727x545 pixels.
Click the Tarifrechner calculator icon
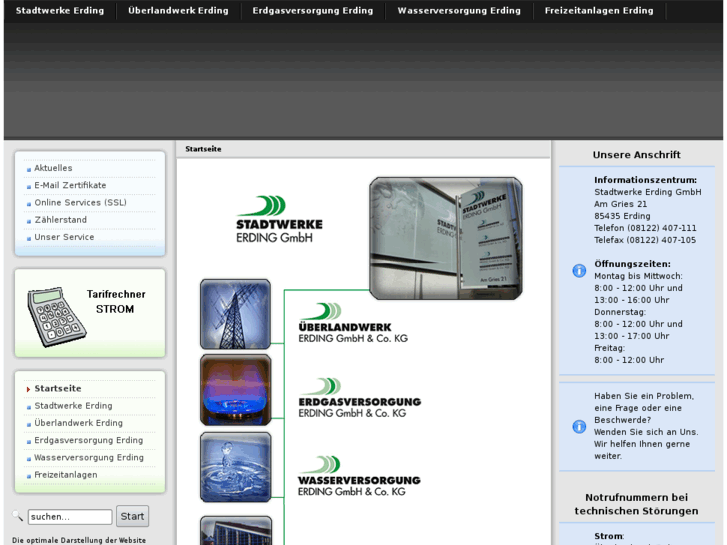(x=56, y=316)
